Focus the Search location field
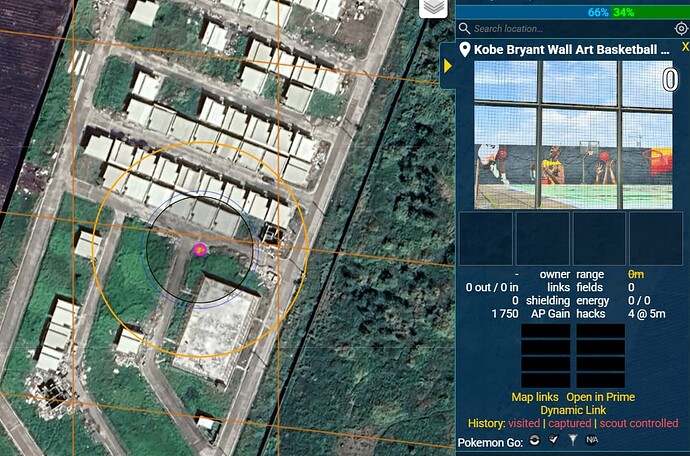The image size is (690, 456). tap(571, 29)
